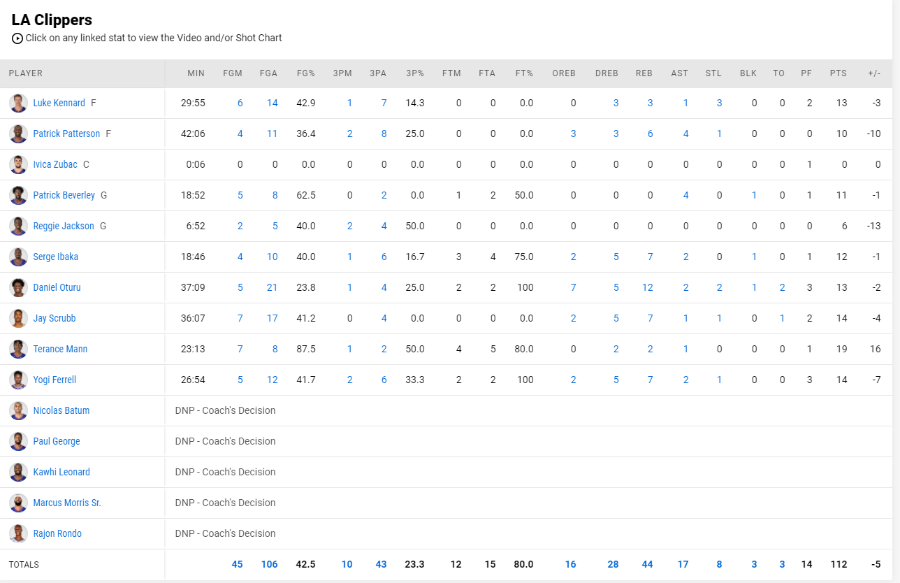This screenshot has width=900, height=583.
Task: Click Kawhi Leonard's player headshot
Action: click(18, 472)
